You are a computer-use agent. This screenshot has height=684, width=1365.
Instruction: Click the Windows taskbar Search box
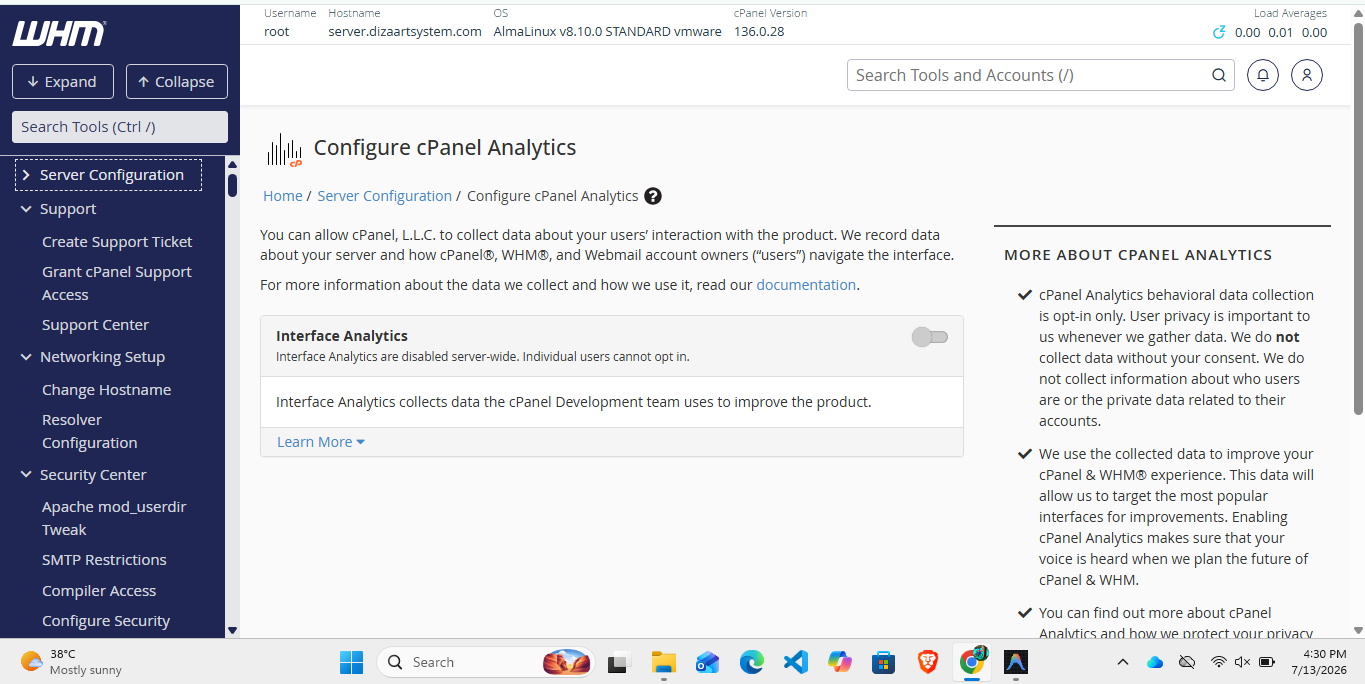pos(486,662)
